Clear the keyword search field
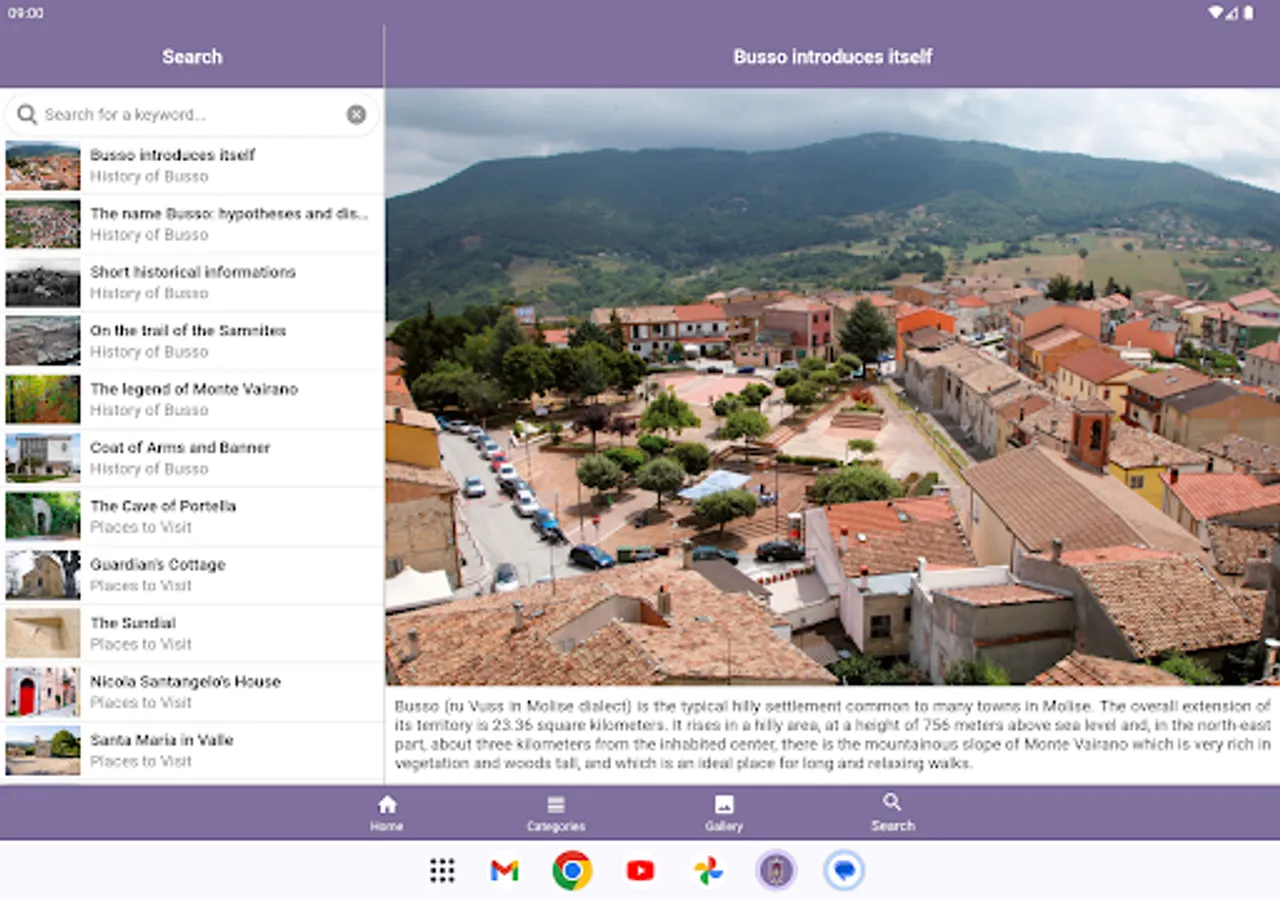This screenshot has height=900, width=1280. (x=356, y=115)
